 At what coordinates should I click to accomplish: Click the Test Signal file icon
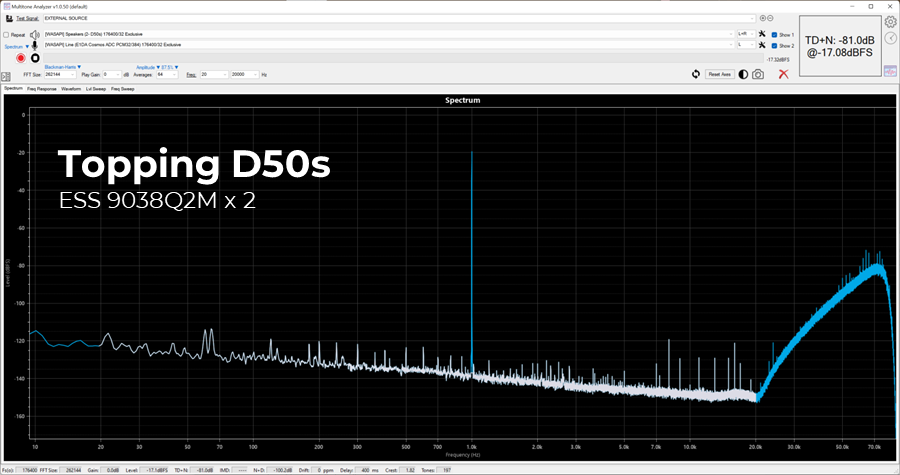(9, 18)
